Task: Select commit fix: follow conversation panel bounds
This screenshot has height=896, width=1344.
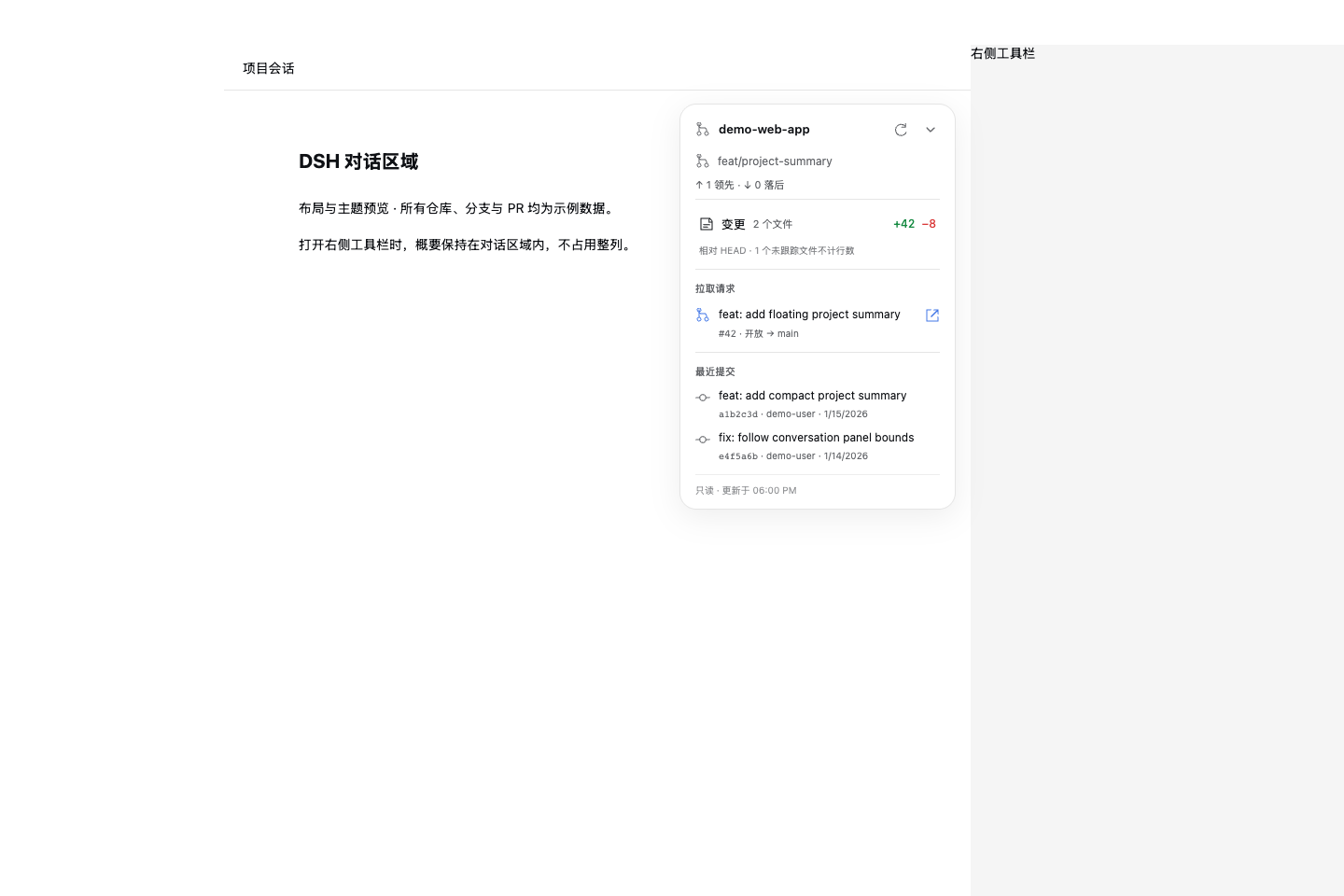Action: click(x=816, y=438)
